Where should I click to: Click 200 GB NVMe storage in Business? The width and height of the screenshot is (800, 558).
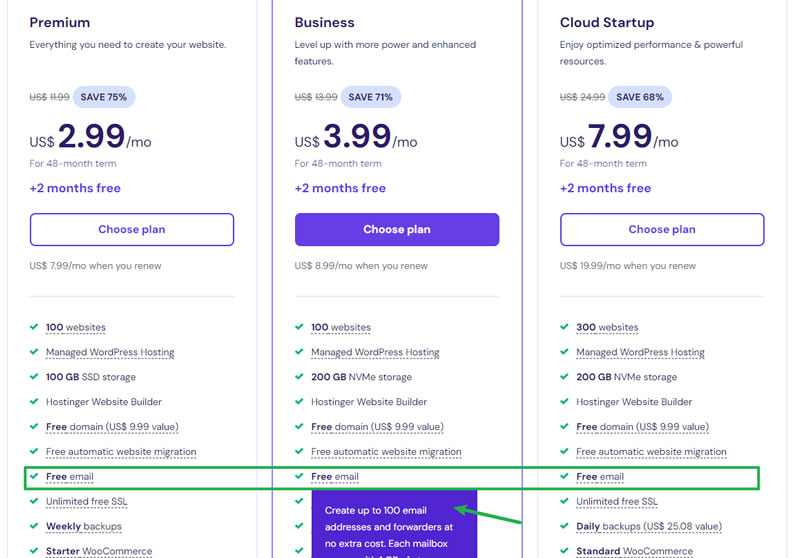(361, 377)
